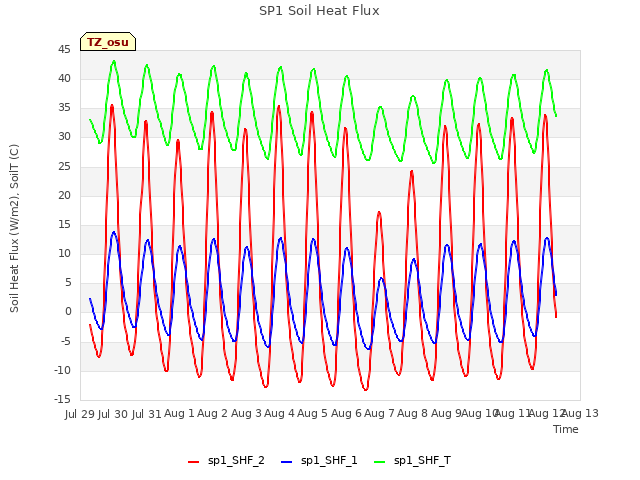Viewport: 640px width, 480px height.
Task: Select the sp1_SHF_2 legend label
Action: pyautogui.click(x=236, y=461)
